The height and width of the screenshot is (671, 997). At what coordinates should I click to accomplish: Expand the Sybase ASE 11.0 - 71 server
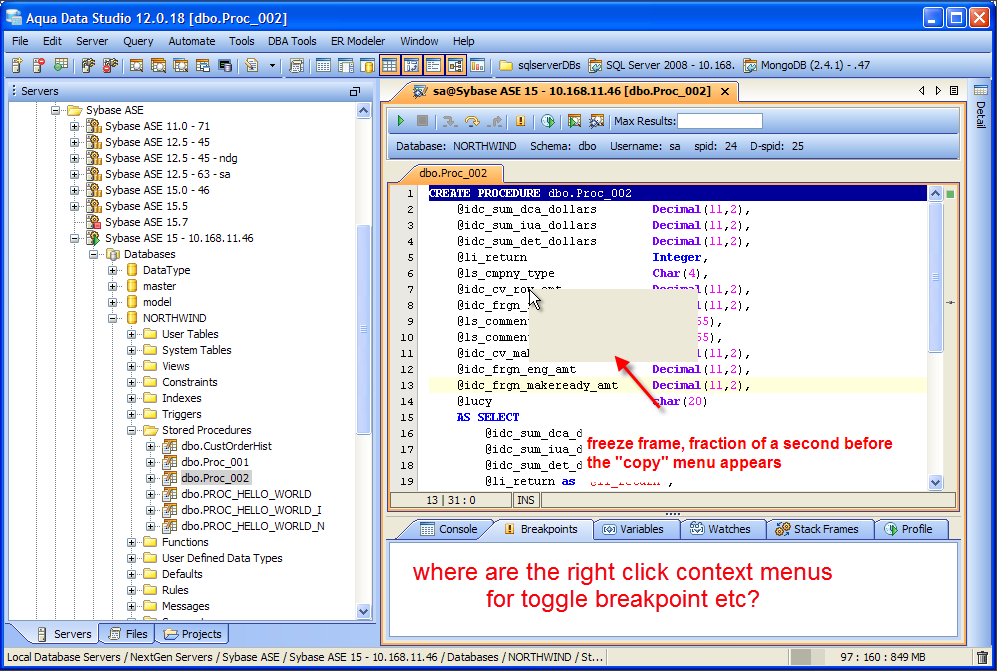pos(74,126)
